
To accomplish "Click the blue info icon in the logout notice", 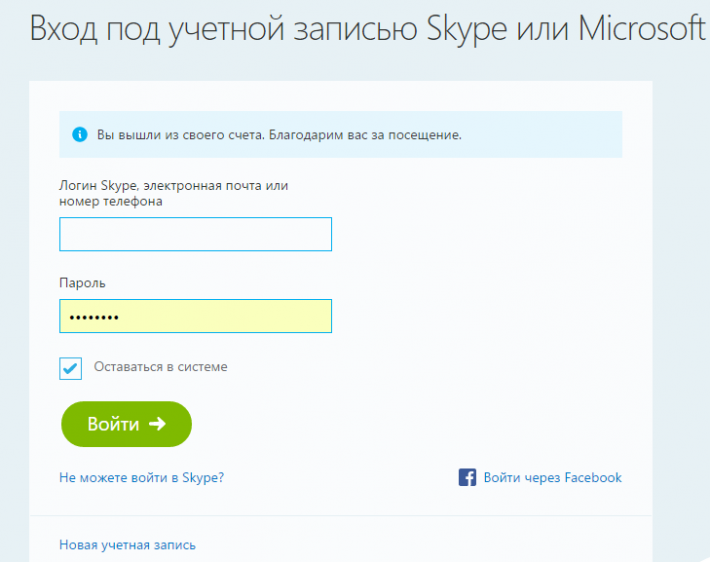I will click(x=80, y=134).
